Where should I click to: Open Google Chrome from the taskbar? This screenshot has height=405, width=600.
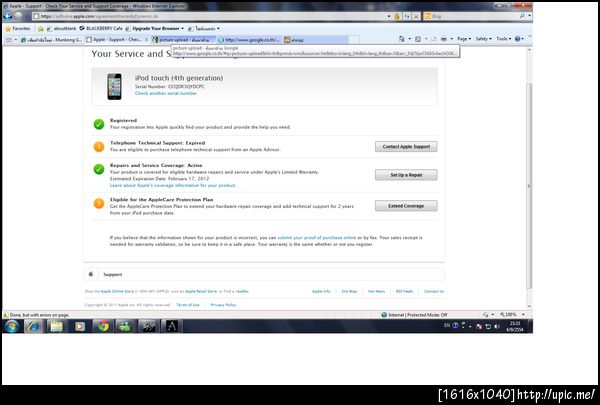point(103,326)
